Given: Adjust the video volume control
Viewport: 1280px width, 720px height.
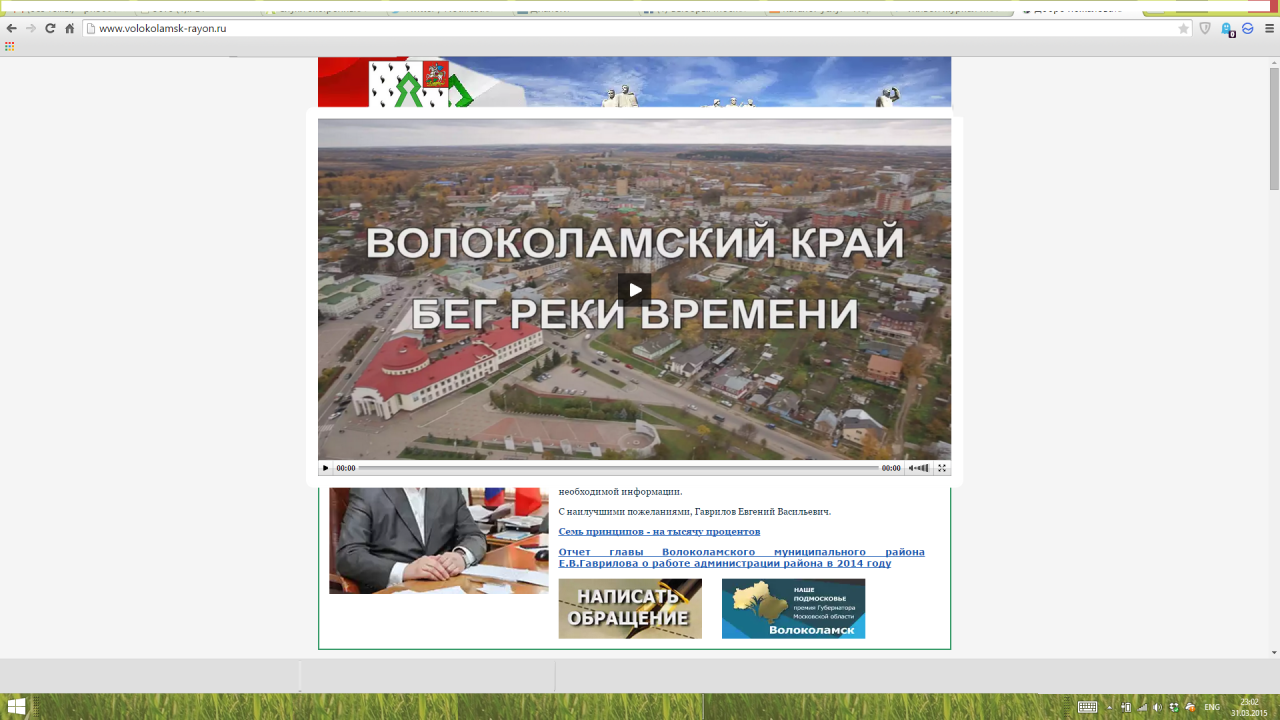Looking at the screenshot, I should [919, 468].
